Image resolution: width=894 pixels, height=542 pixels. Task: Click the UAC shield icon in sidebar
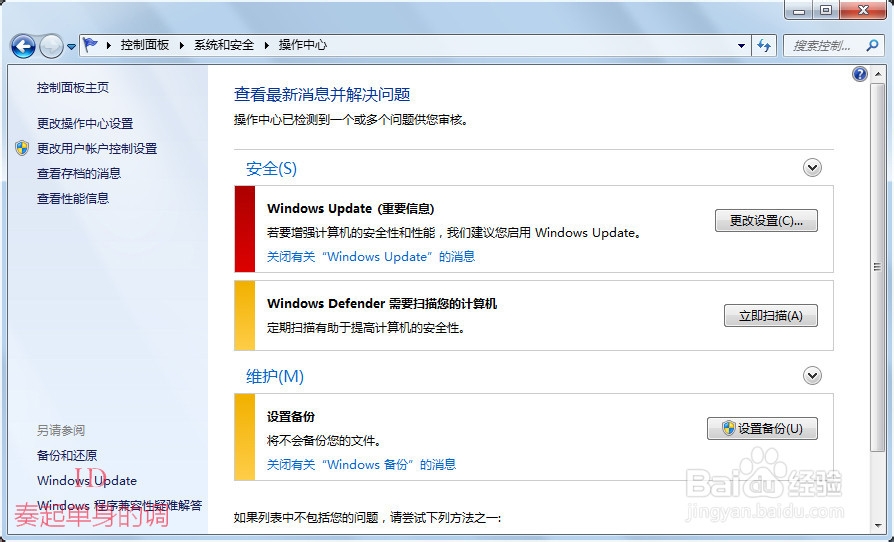22,148
